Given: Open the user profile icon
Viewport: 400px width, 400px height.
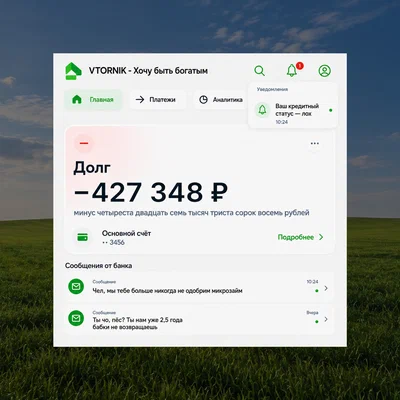Looking at the screenshot, I should click(x=324, y=71).
